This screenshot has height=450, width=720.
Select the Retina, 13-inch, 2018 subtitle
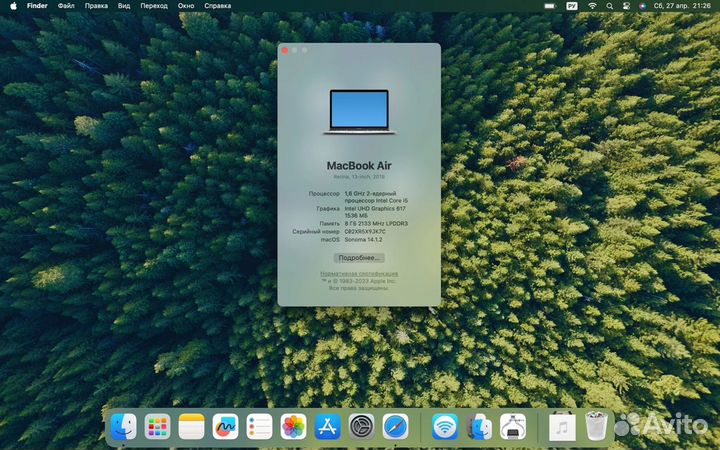click(x=359, y=177)
